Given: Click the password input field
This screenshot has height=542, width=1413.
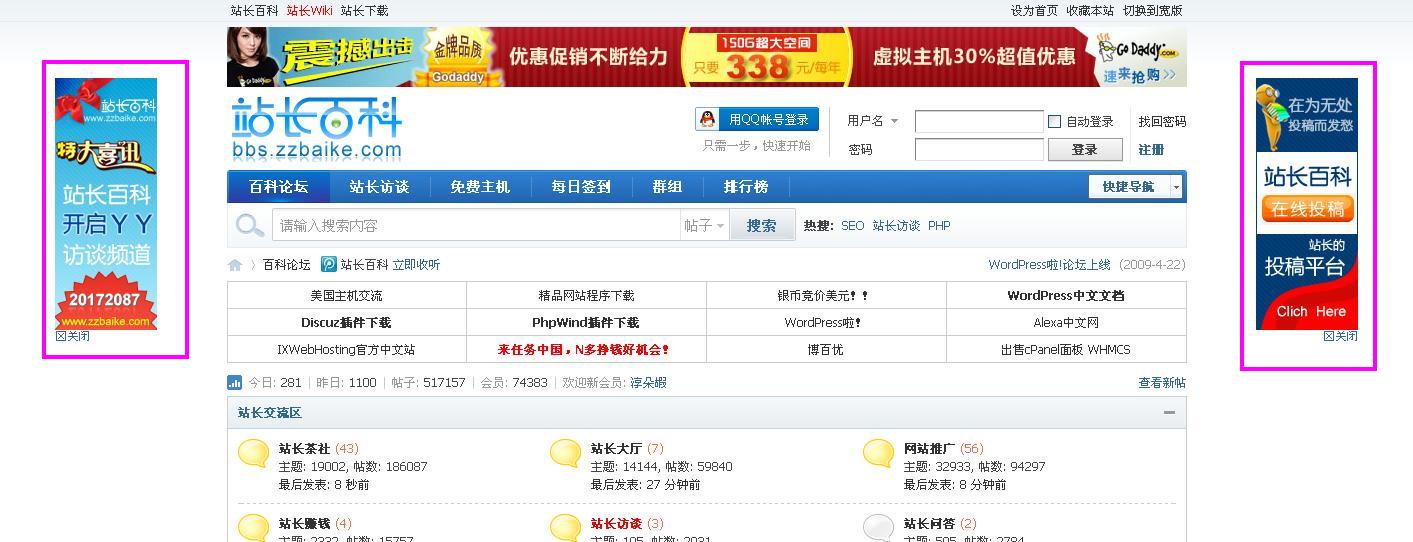Looking at the screenshot, I should coord(979,150).
